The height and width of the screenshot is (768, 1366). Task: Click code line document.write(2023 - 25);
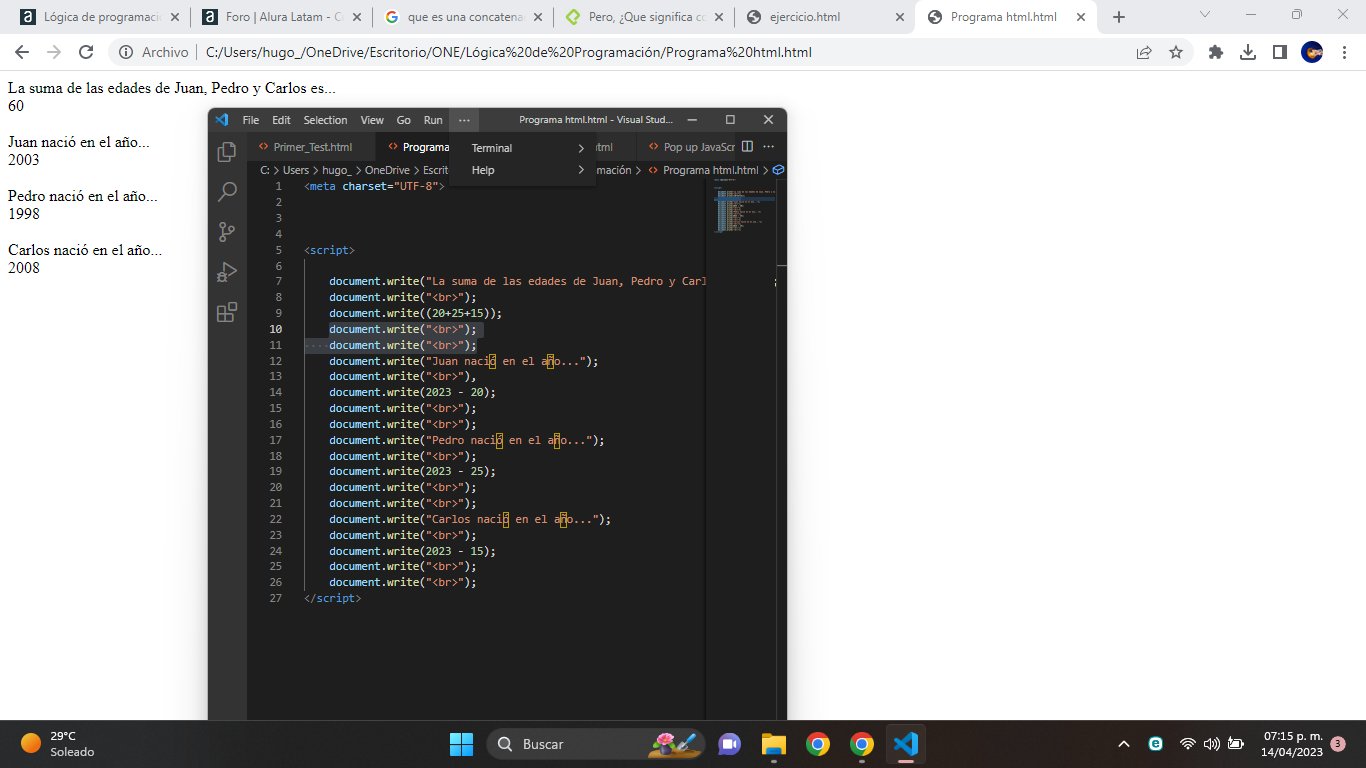(x=412, y=471)
